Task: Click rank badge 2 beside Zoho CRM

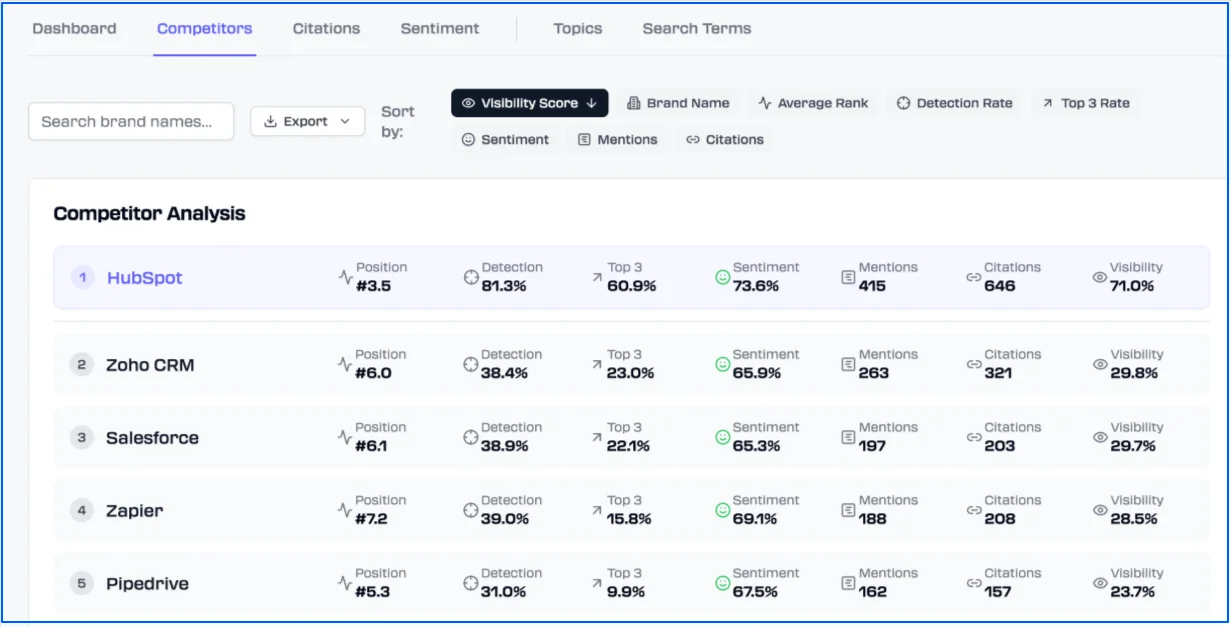Action: pos(82,365)
